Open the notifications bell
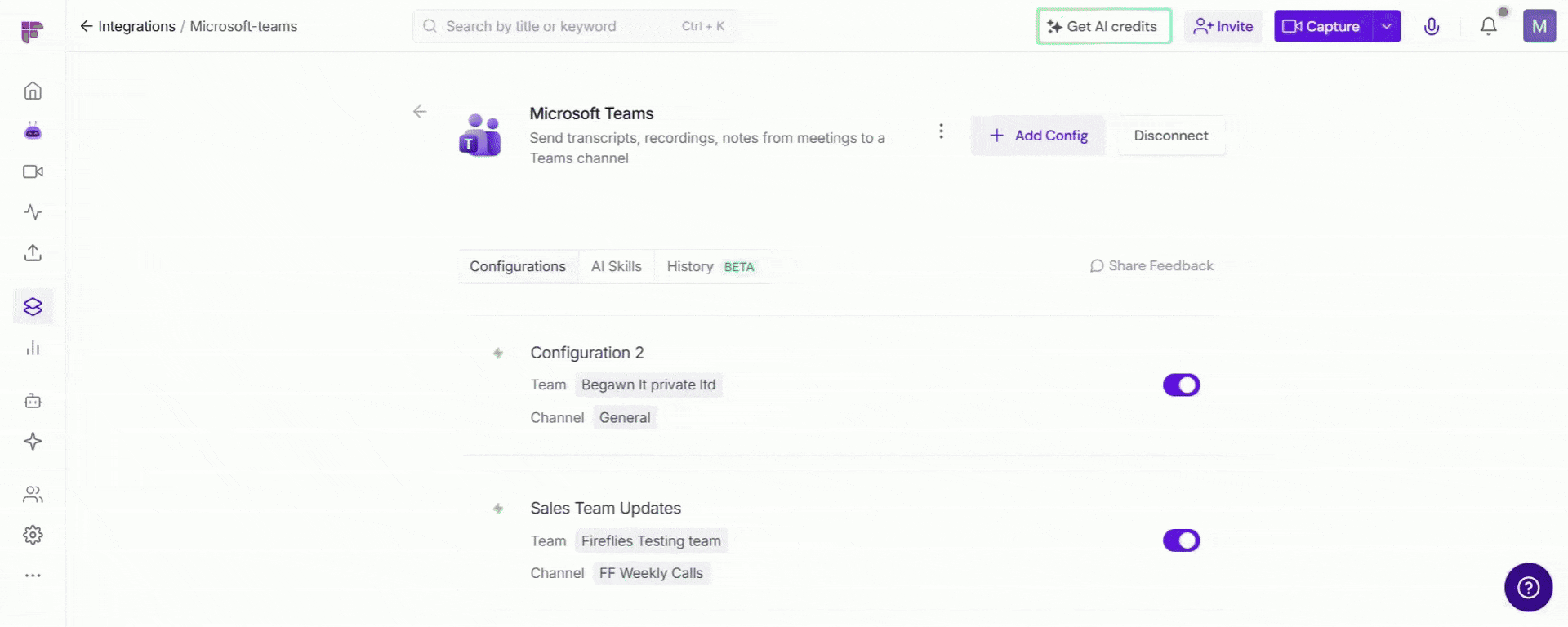 tap(1488, 26)
